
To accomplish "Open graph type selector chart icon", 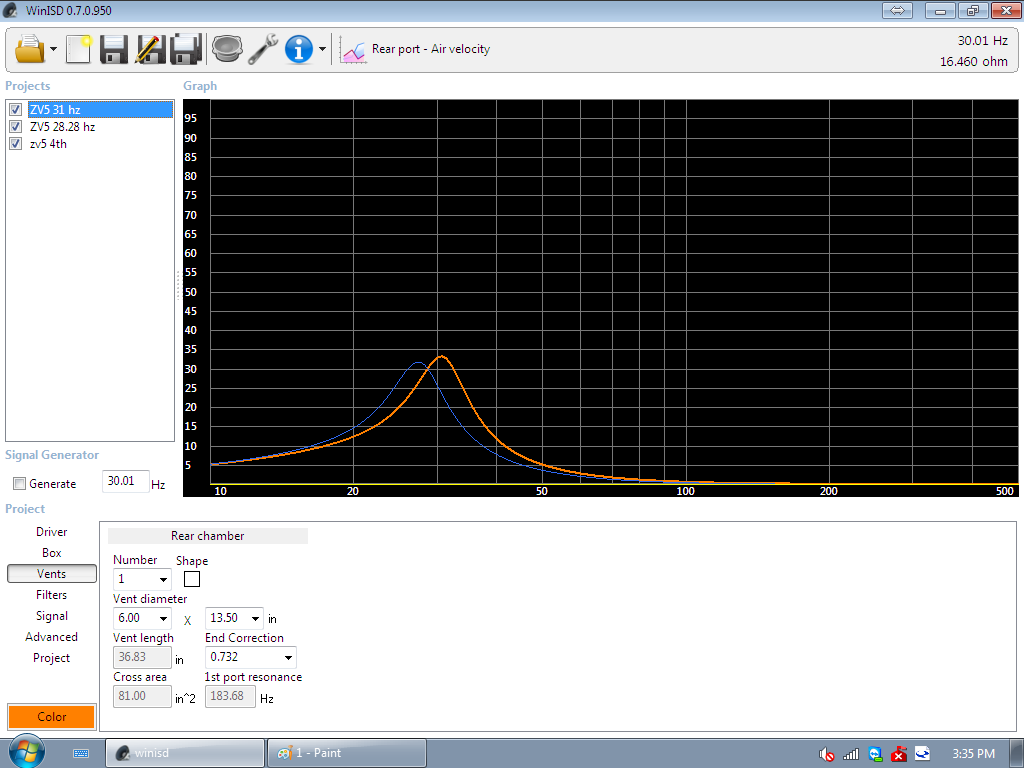I will click(353, 50).
